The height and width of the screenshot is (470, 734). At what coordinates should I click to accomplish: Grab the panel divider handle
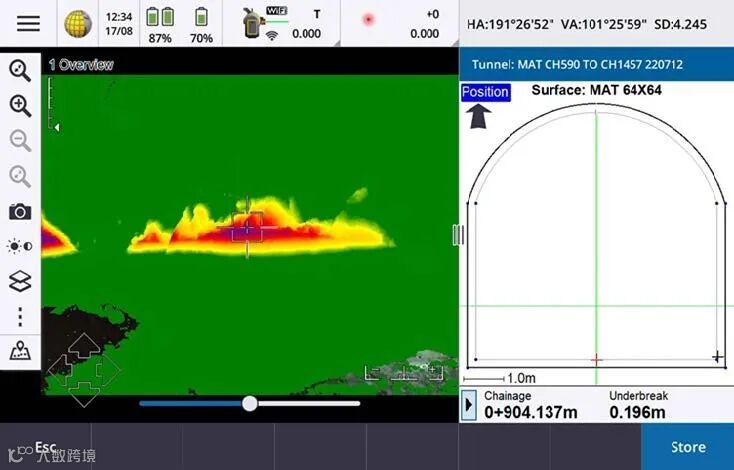point(458,235)
